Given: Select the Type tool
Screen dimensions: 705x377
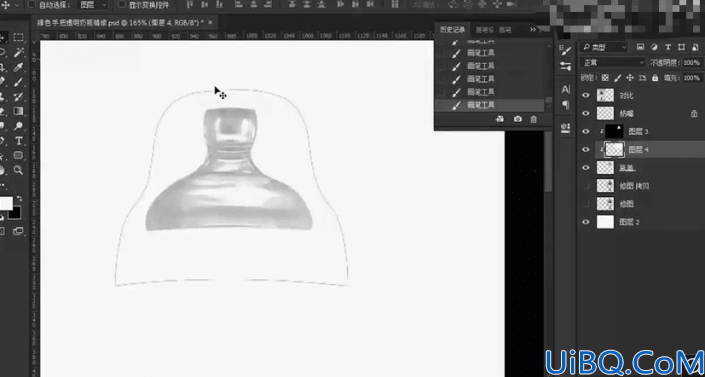Looking at the screenshot, I should (x=18, y=141).
